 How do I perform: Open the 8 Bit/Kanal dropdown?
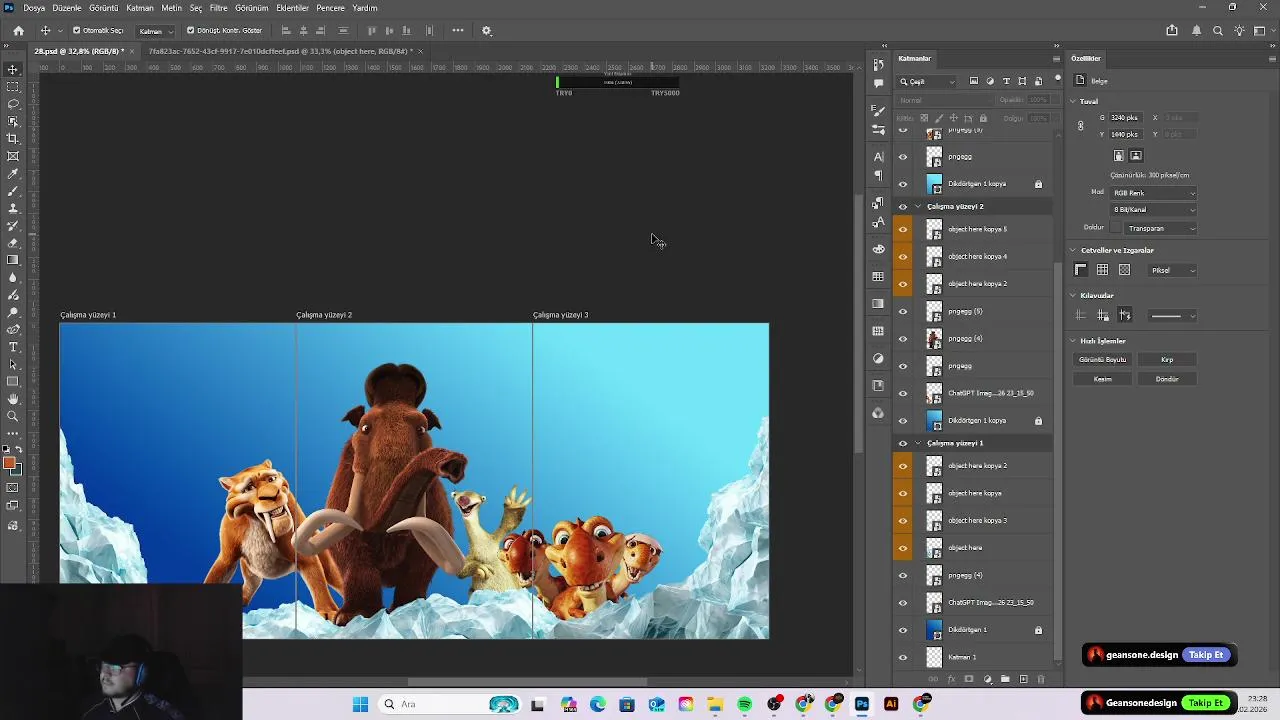(1153, 210)
